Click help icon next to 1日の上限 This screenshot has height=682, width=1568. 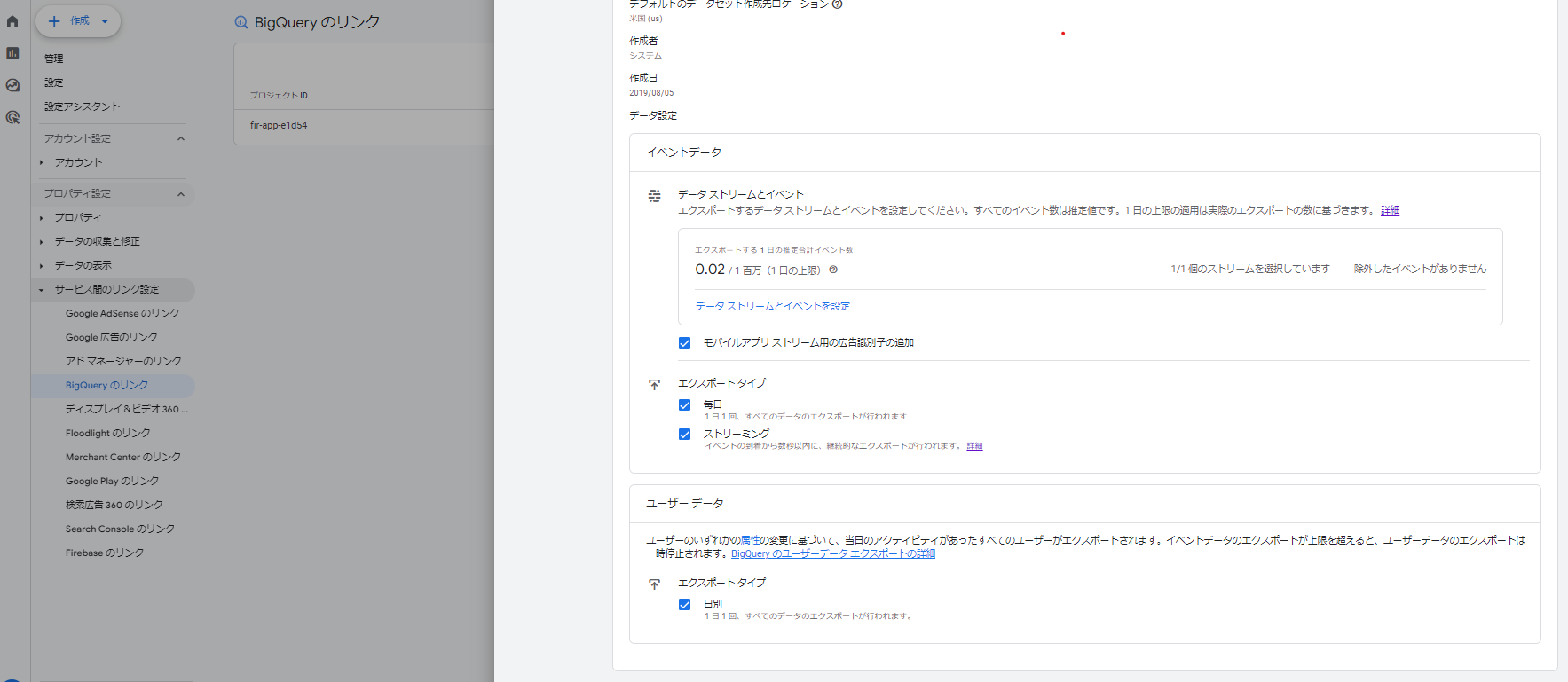833,270
